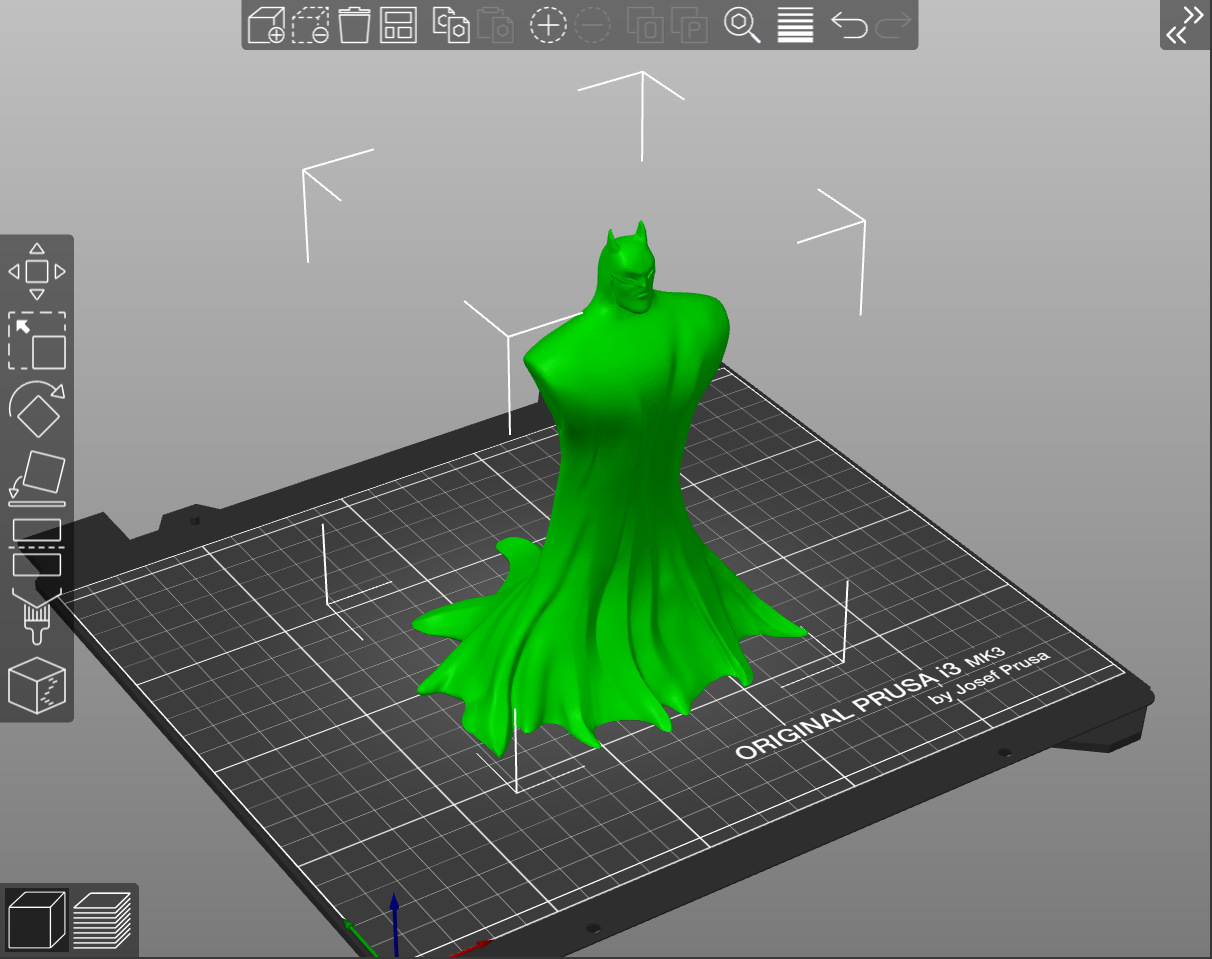Arrange objects on the bed
Viewport: 1212px width, 959px height.
(399, 25)
